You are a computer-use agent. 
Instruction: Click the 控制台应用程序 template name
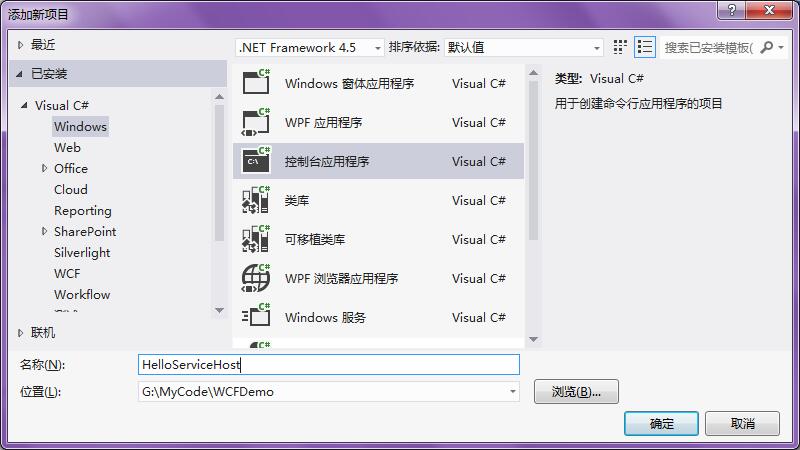click(327, 162)
